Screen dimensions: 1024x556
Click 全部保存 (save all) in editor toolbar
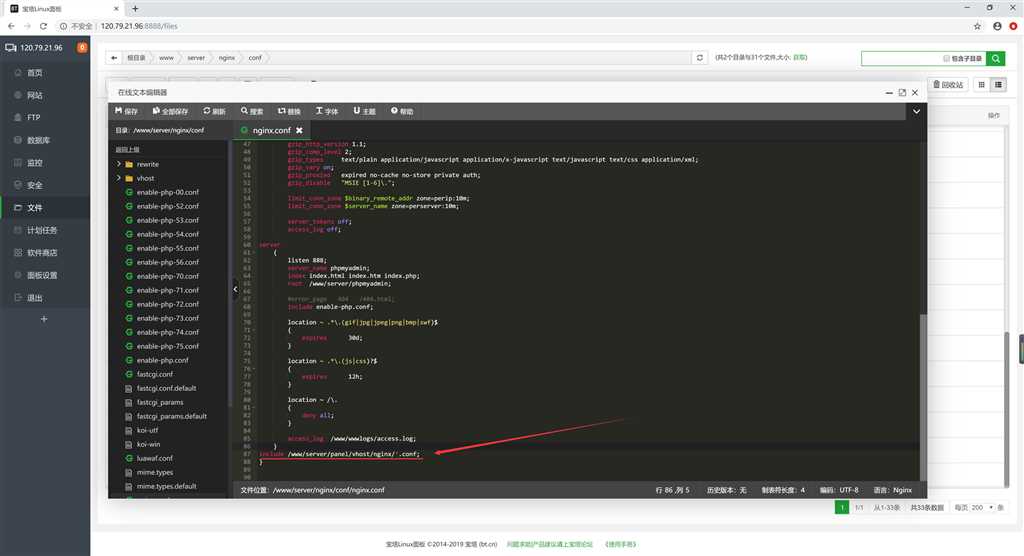click(x=170, y=111)
